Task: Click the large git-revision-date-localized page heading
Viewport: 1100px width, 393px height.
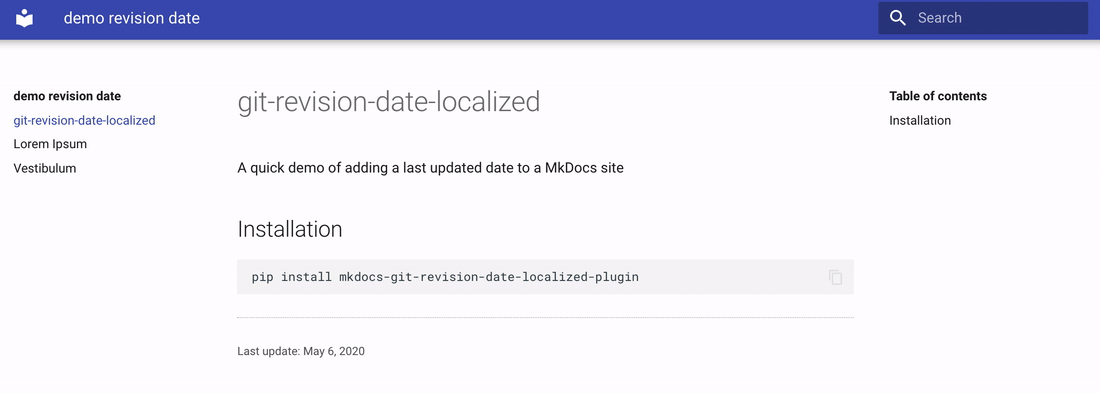Action: tap(389, 102)
